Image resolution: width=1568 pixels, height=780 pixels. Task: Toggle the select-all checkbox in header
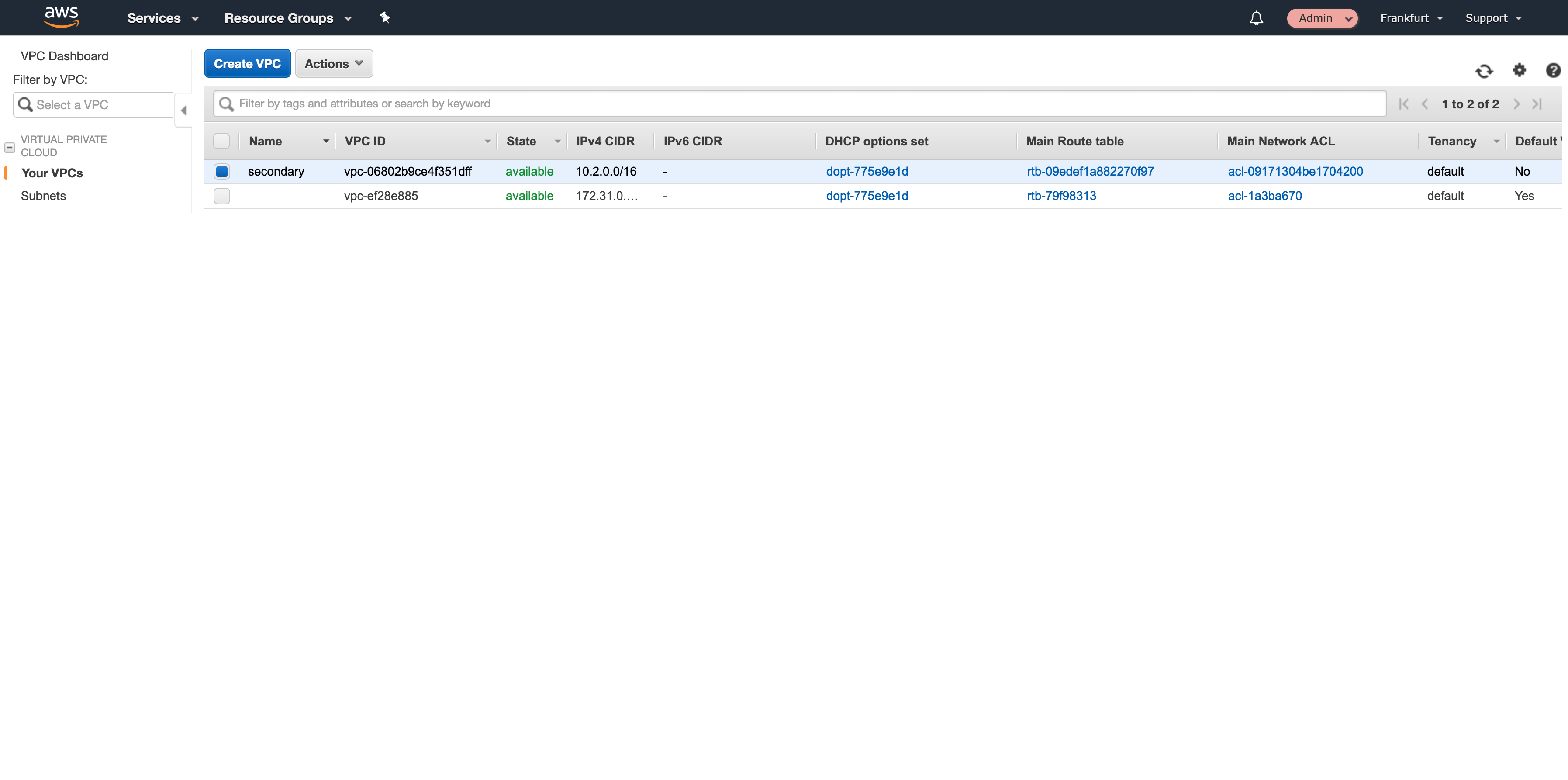[221, 141]
